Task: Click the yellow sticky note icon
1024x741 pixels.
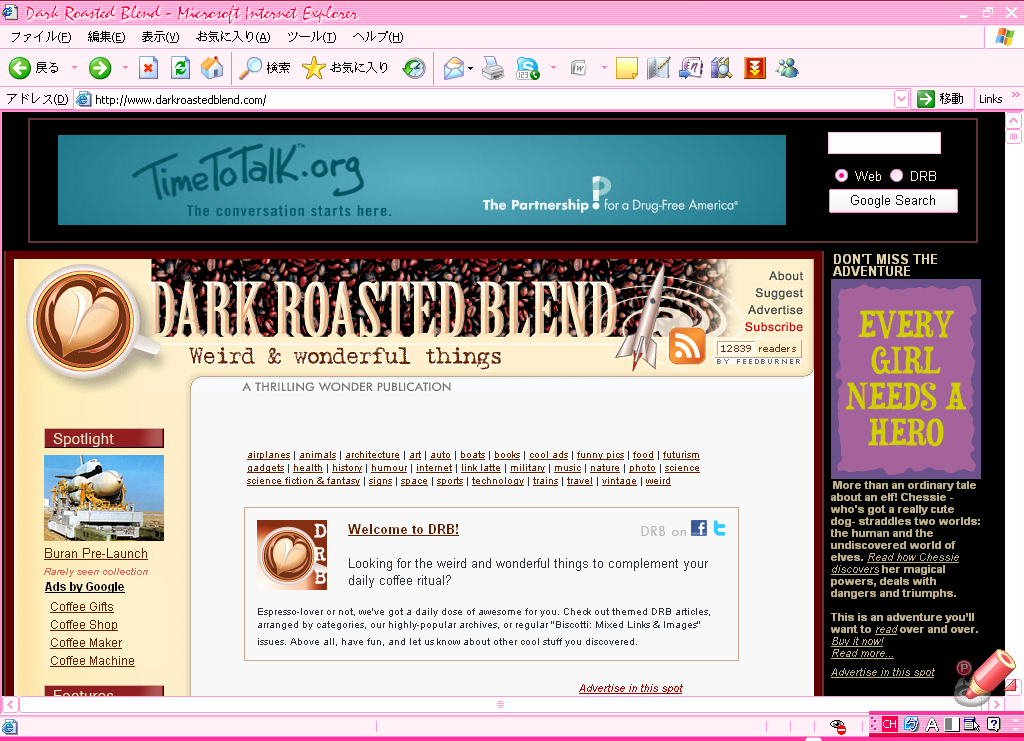Action: coord(626,68)
